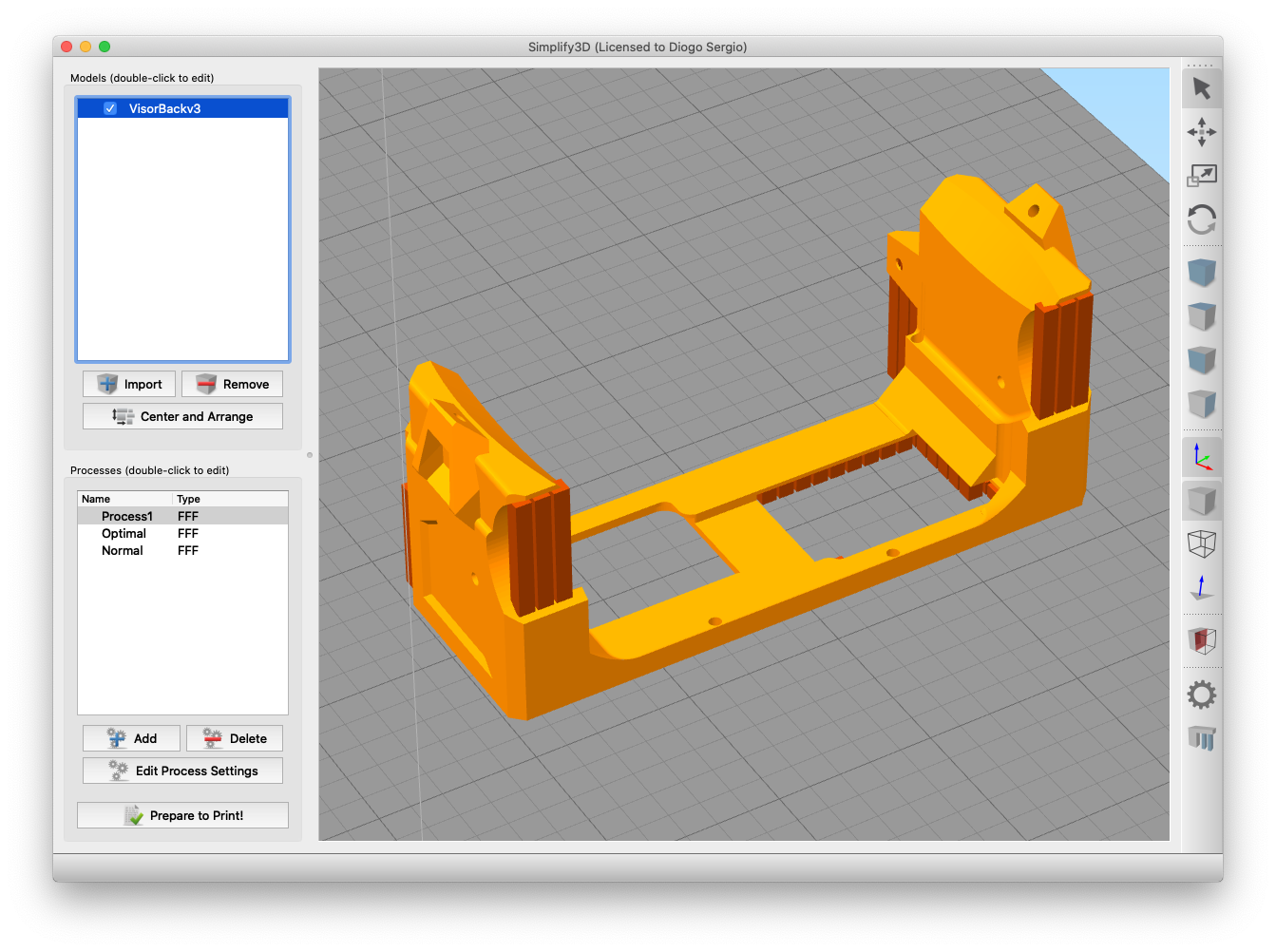This screenshot has width=1276, height=952.
Task: Select the Rotate Models tool
Action: 1202,219
